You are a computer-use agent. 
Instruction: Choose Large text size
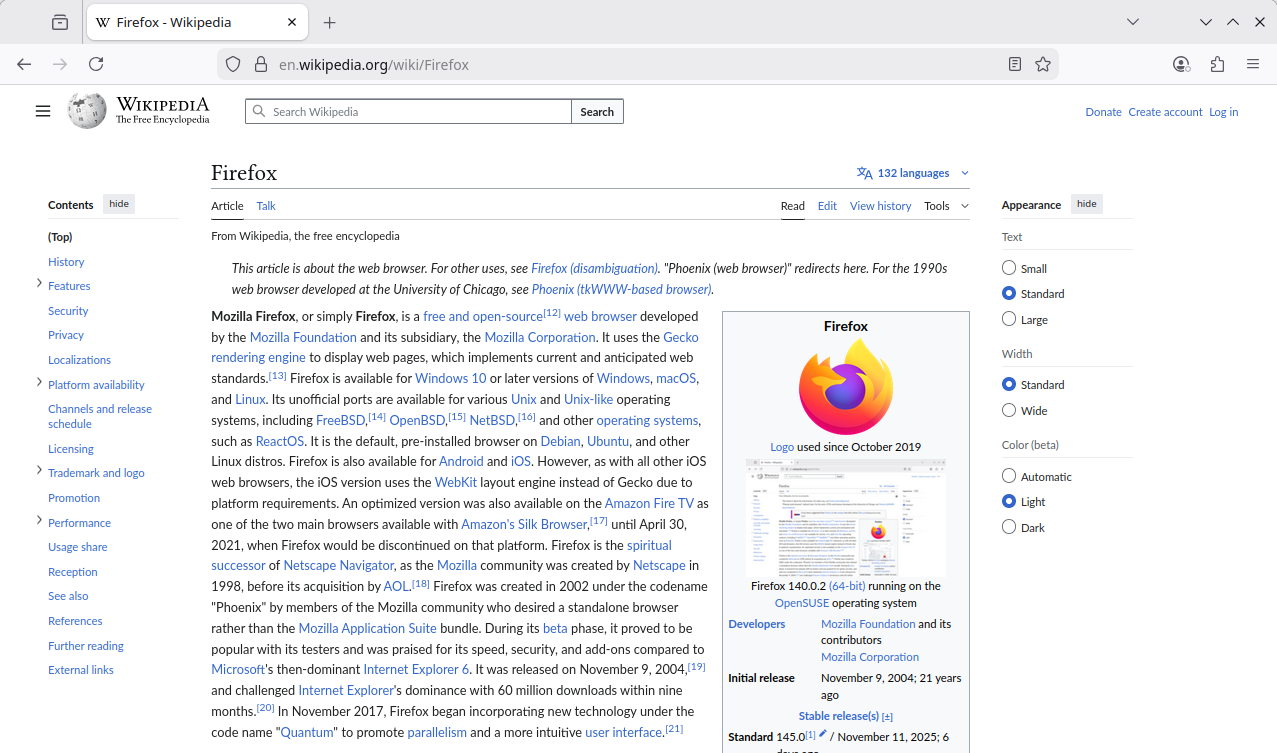[x=1009, y=319]
